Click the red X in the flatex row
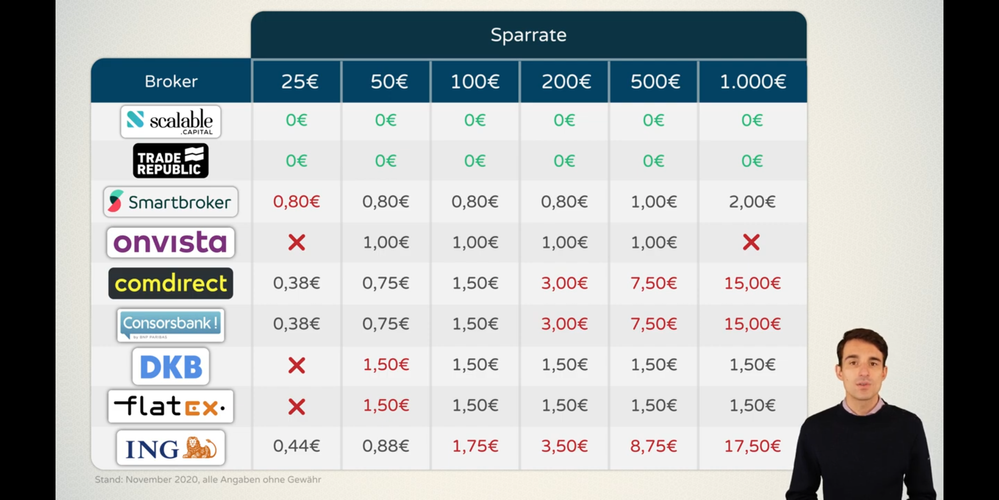The height and width of the screenshot is (500, 999). [x=296, y=407]
